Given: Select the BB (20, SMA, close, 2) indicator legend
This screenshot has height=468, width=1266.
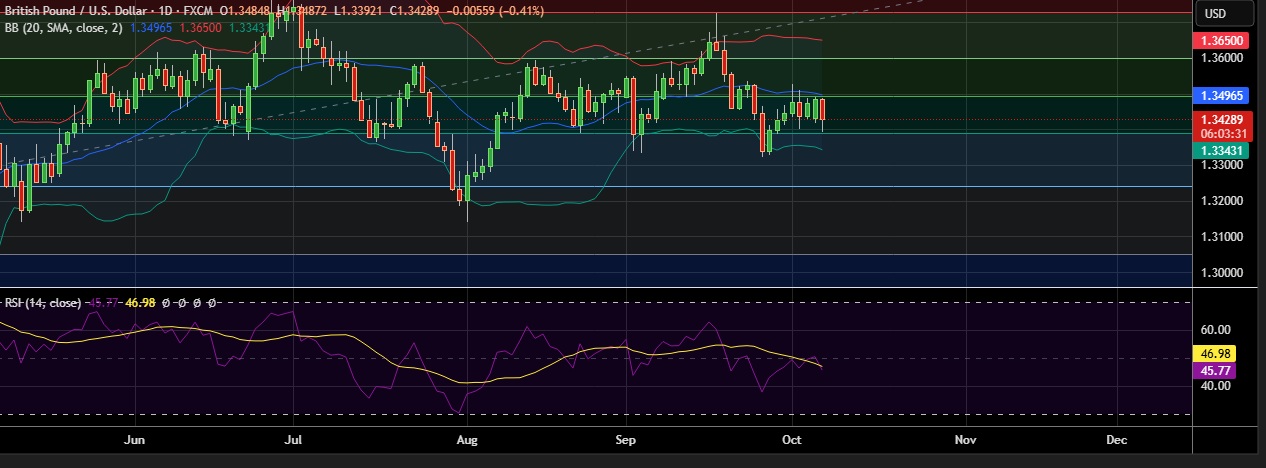Looking at the screenshot, I should pos(63,28).
